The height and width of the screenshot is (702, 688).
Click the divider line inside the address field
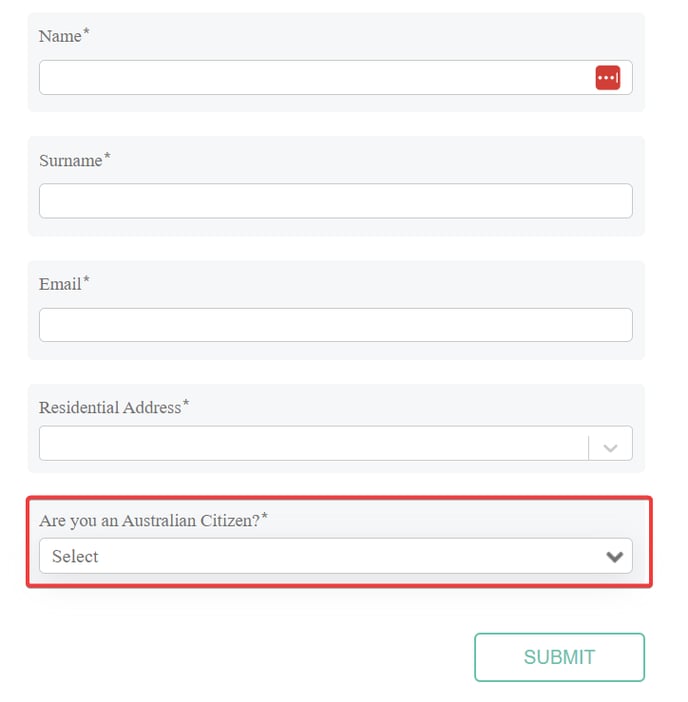588,448
